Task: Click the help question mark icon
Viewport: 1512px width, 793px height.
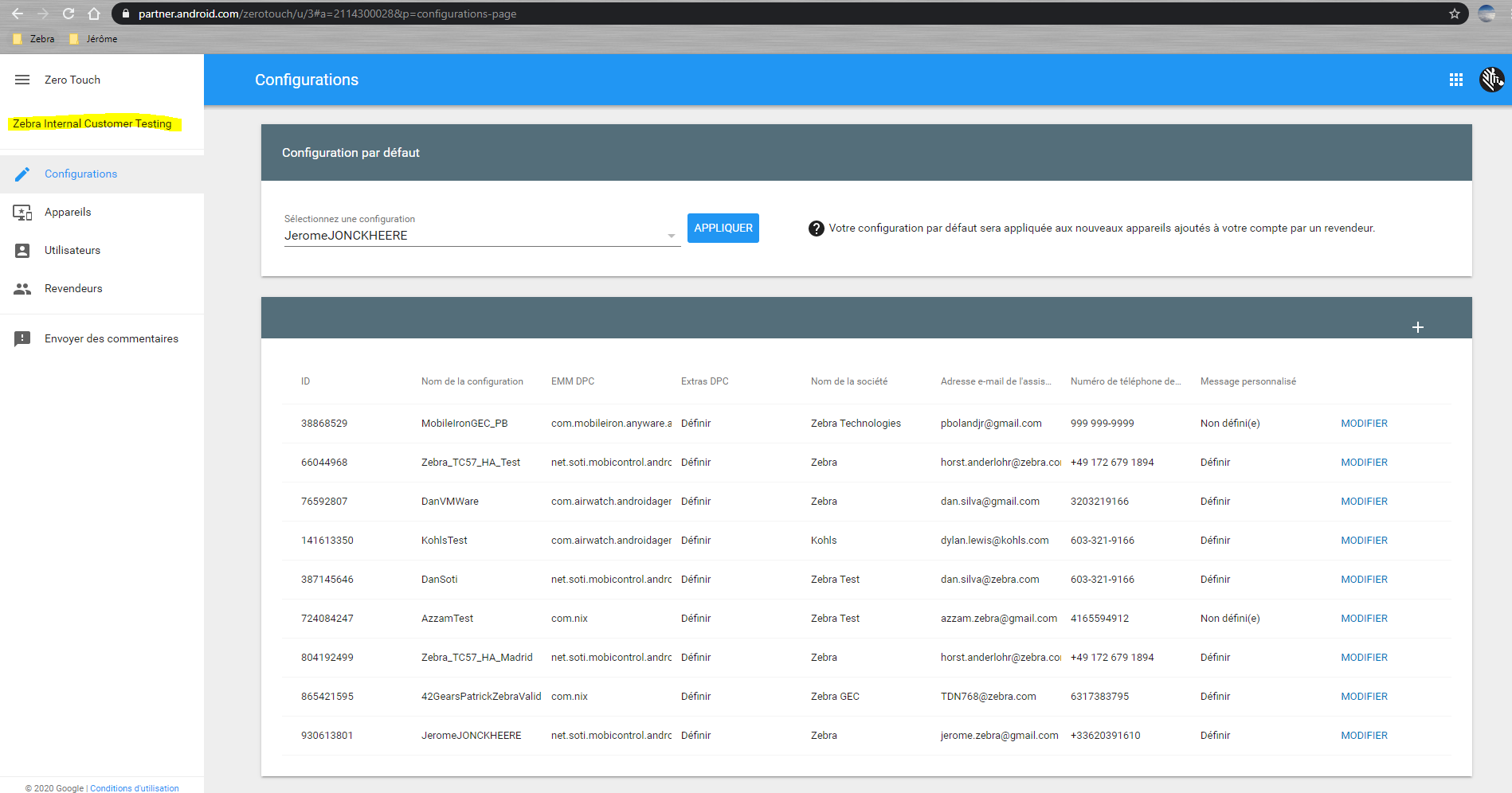Action: [x=816, y=228]
